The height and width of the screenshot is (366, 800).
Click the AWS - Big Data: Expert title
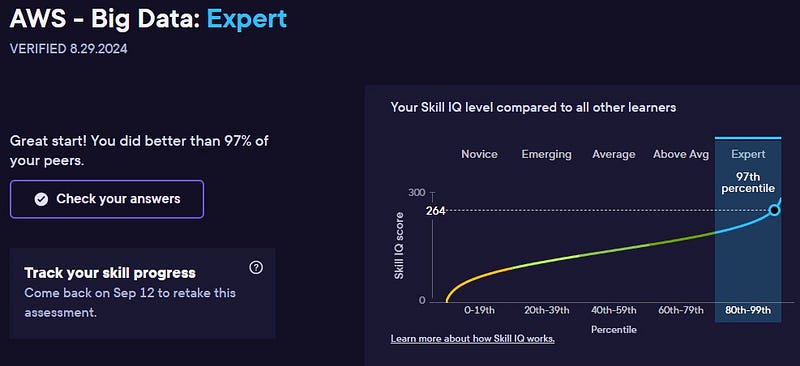click(148, 19)
